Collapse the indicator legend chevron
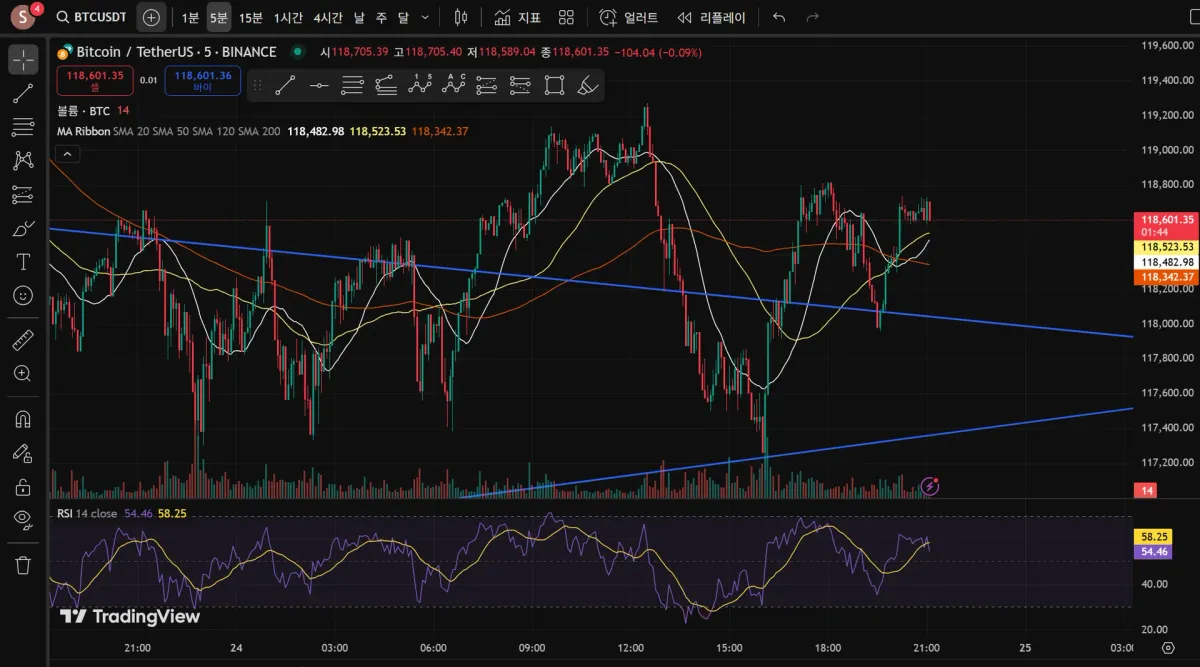 (x=67, y=154)
